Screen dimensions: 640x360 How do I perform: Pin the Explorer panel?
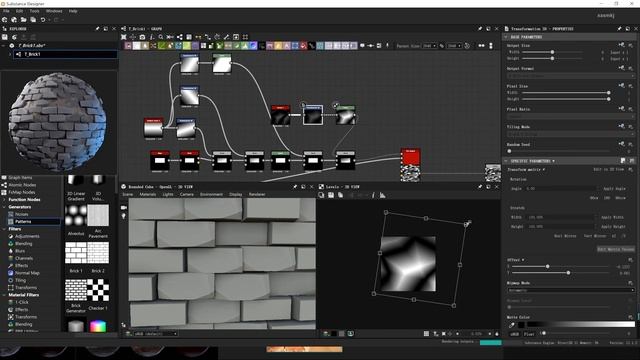coord(97,29)
